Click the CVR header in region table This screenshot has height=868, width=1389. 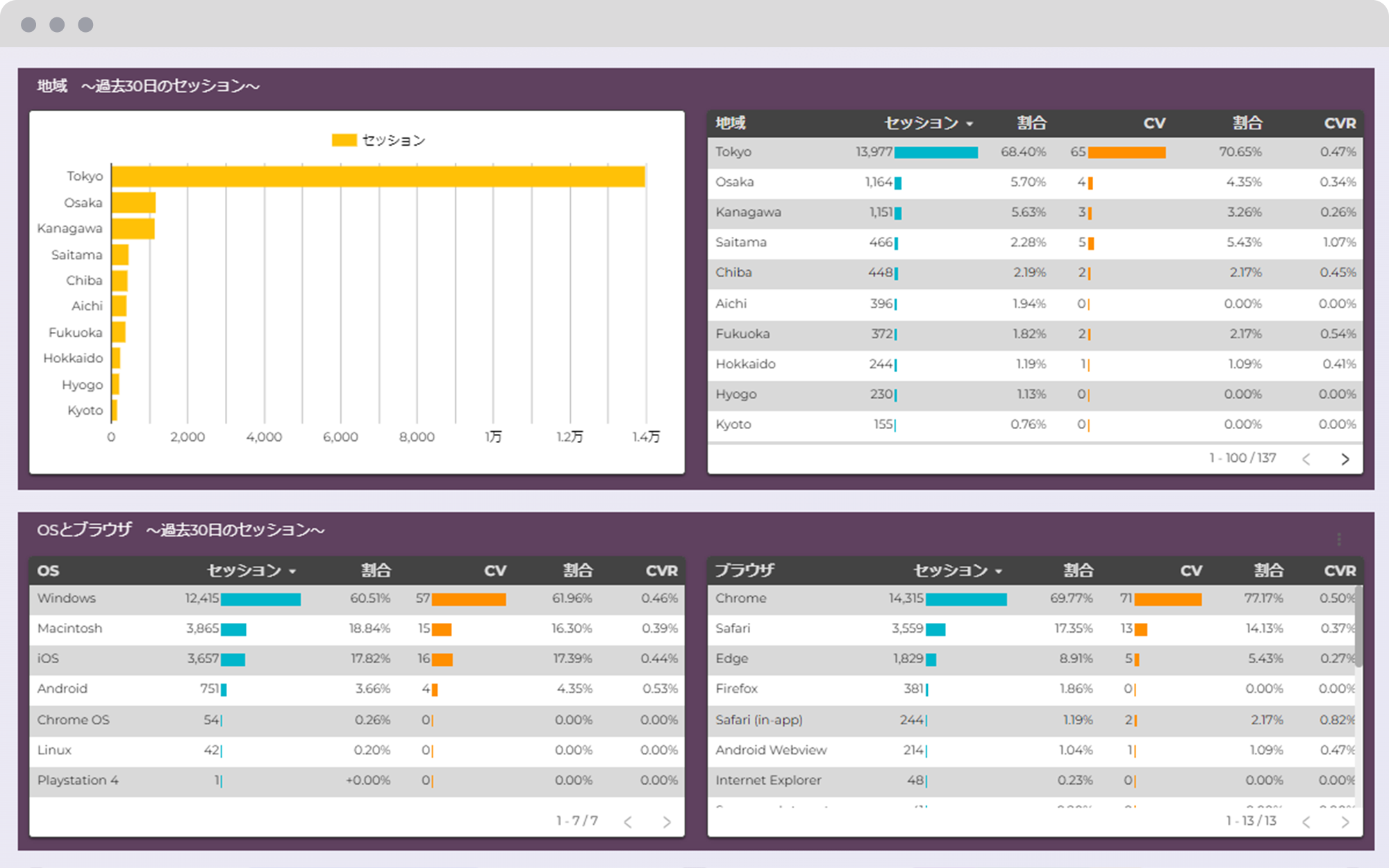tap(1339, 124)
